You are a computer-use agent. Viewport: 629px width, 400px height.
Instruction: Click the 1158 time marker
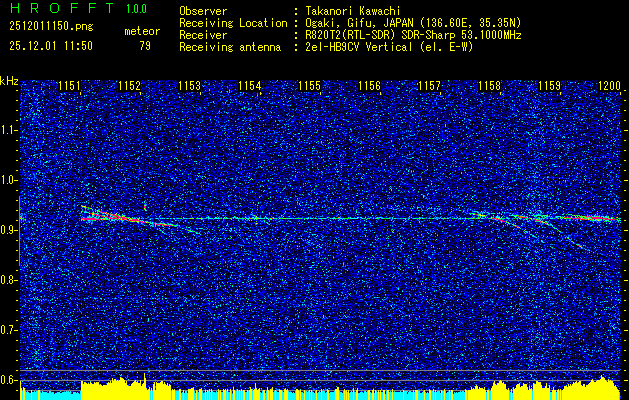click(x=489, y=86)
